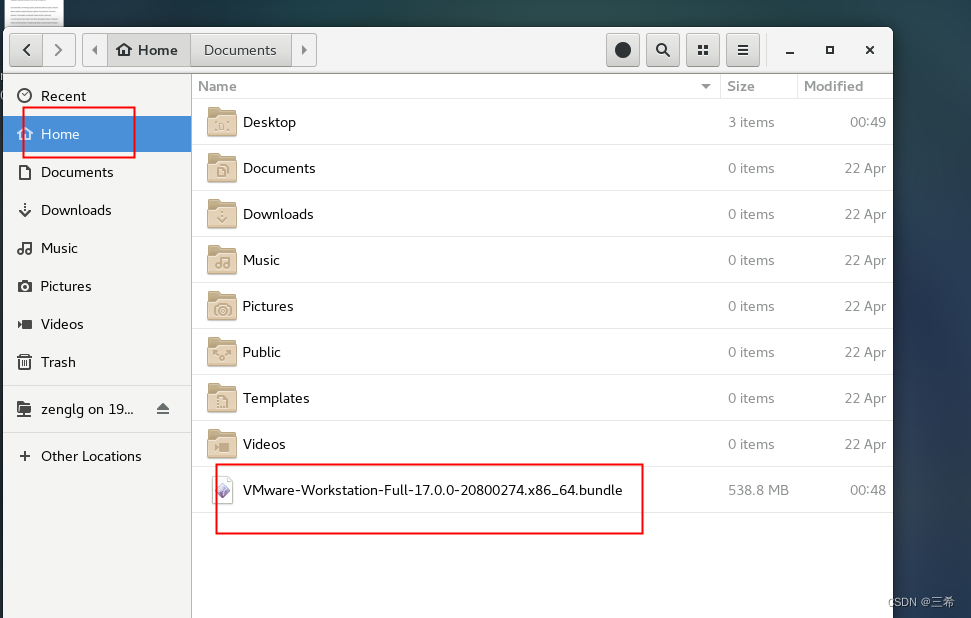Expand the path bar with the right chevron
The height and width of the screenshot is (618, 971).
pos(304,49)
